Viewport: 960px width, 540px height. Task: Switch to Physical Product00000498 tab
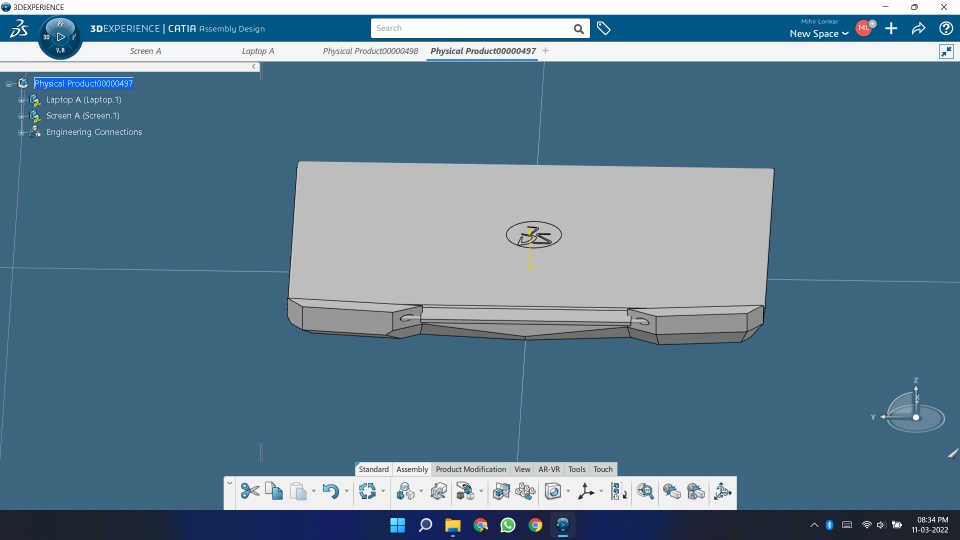click(x=370, y=51)
